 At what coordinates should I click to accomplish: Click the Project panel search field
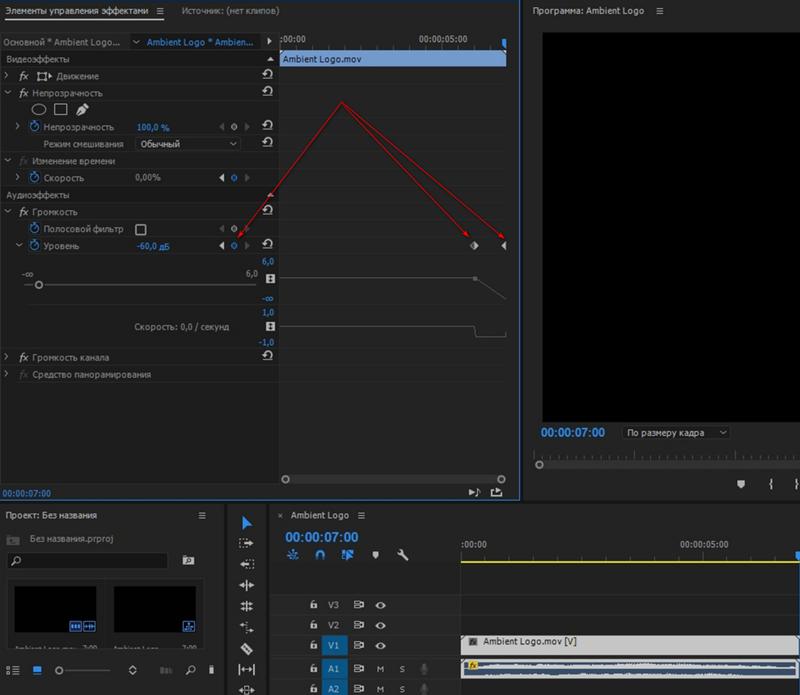pyautogui.click(x=88, y=560)
